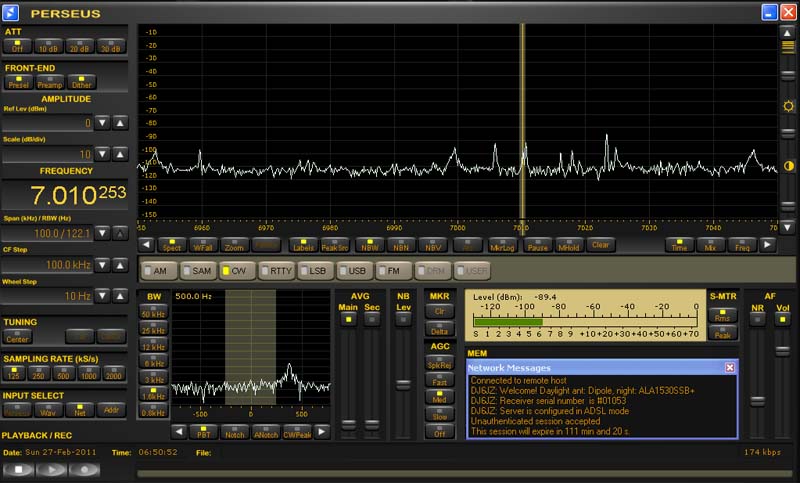Set the attenuator to 30 dB
The image size is (800, 483).
(111, 46)
